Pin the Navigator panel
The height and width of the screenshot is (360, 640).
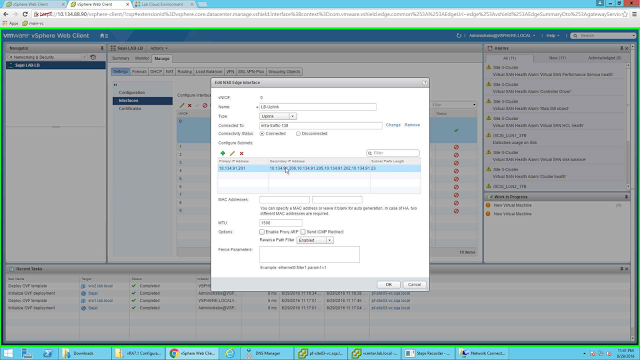point(102,48)
